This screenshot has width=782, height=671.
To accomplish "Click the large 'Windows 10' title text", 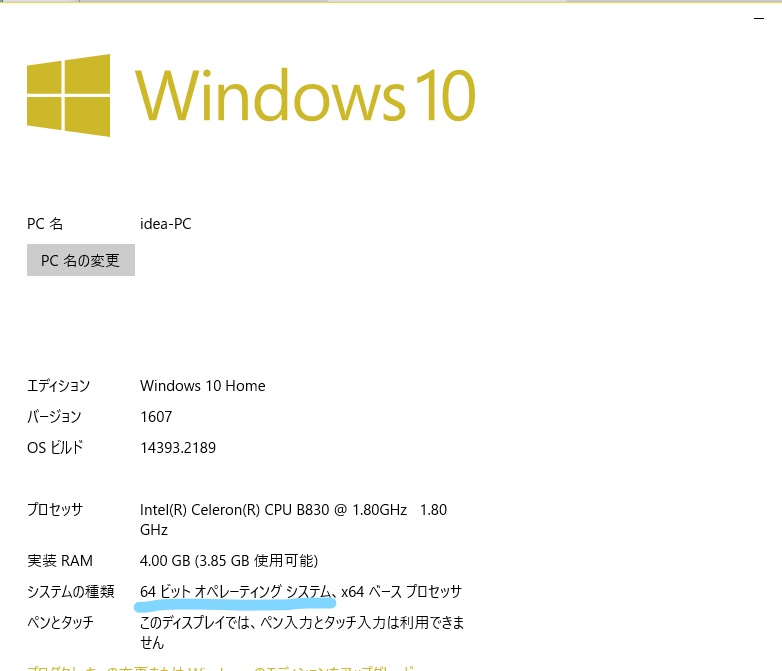I will tap(305, 95).
